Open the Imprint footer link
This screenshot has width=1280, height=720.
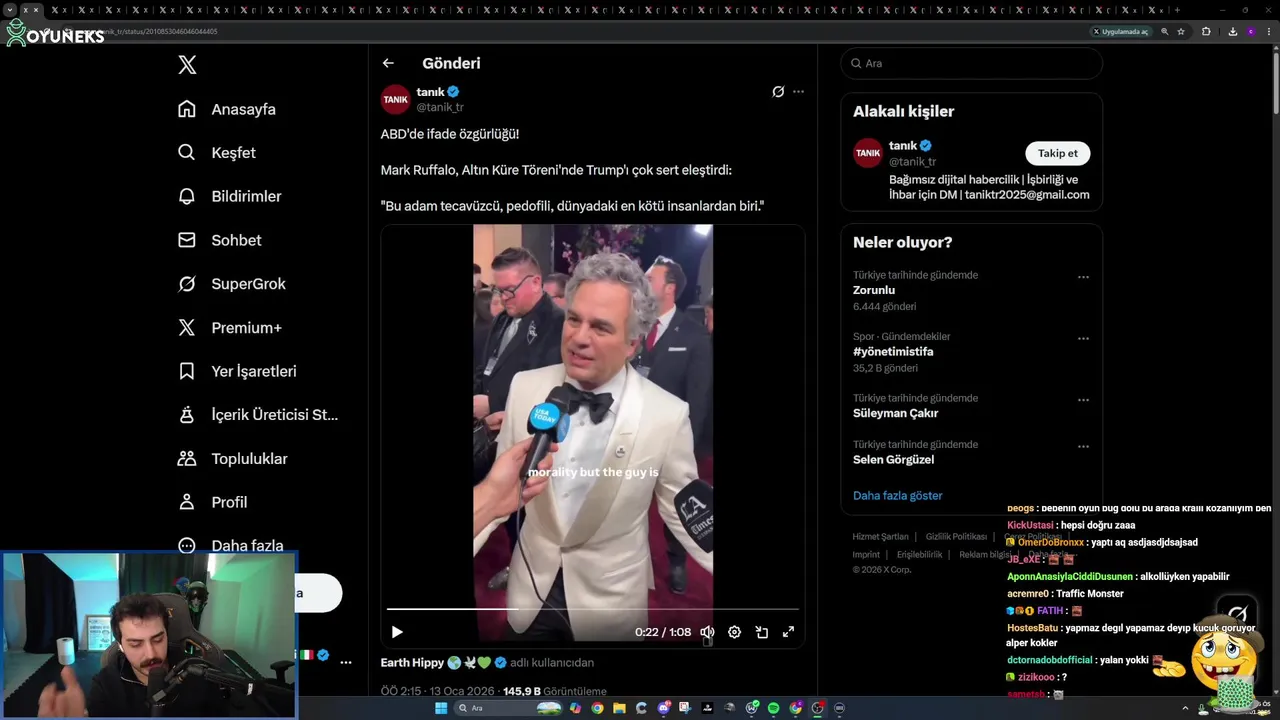pos(866,554)
